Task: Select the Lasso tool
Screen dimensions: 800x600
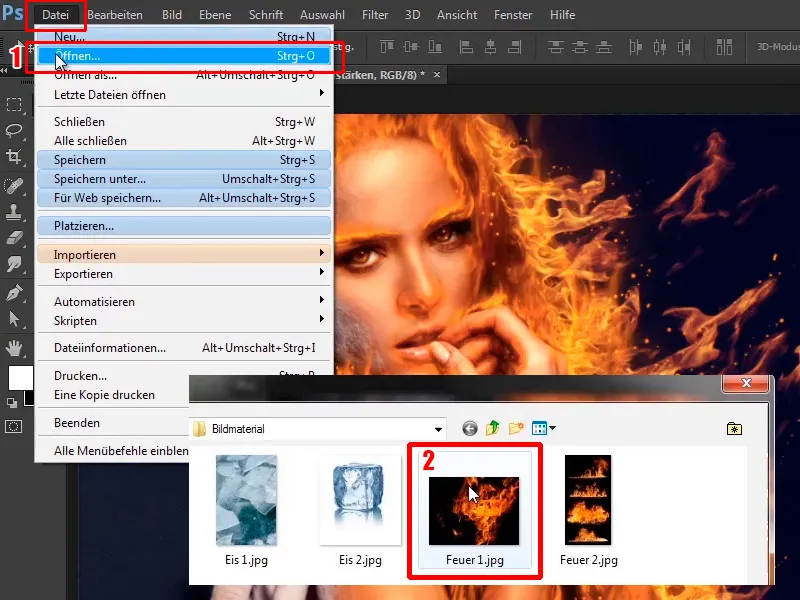Action: tap(14, 130)
